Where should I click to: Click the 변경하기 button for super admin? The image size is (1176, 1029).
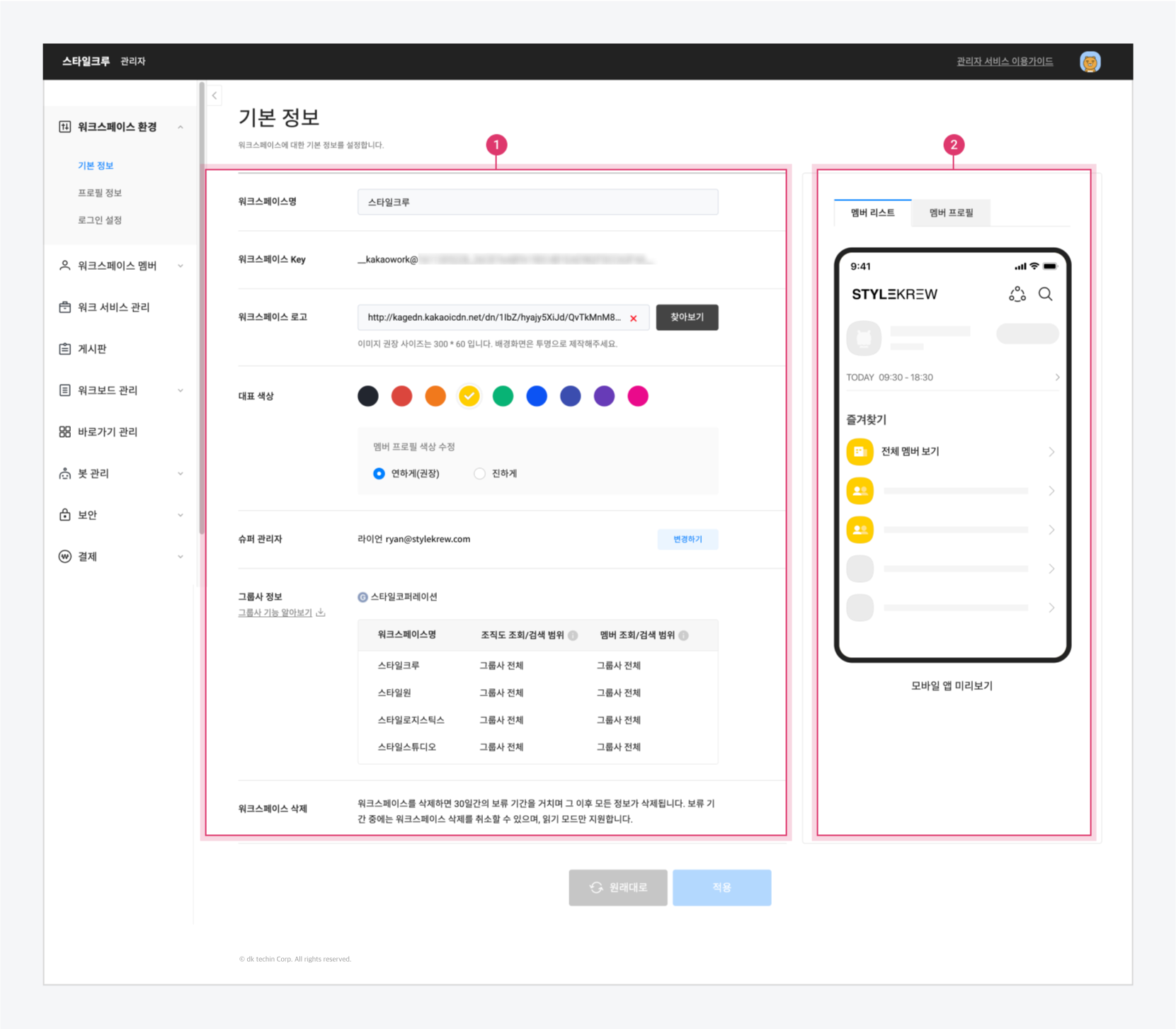[x=687, y=539]
